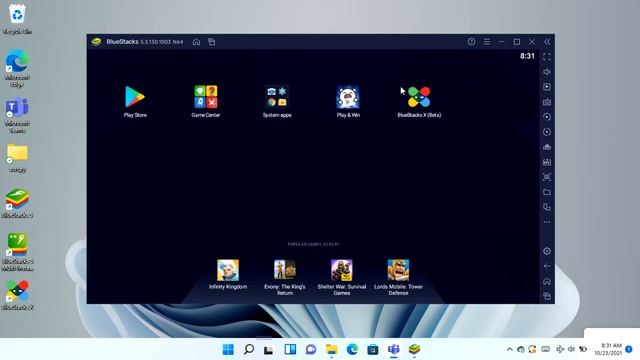Open Microsoft Edge from the taskbar
The image size is (640, 360).
click(x=352, y=349)
